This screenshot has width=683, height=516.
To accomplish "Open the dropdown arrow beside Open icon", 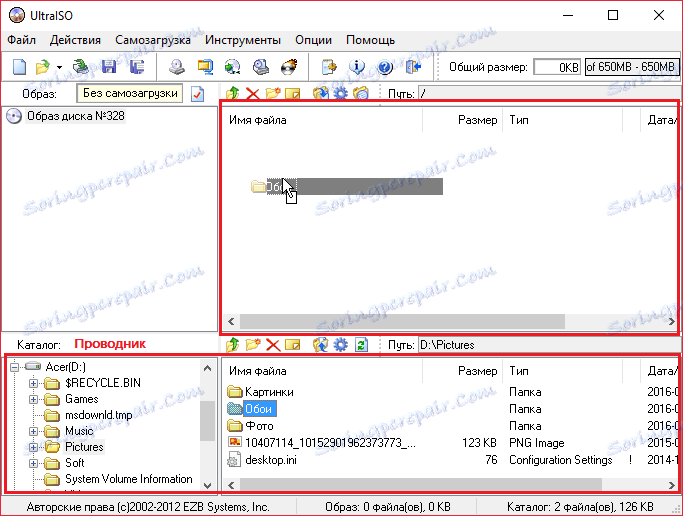I will coord(59,67).
